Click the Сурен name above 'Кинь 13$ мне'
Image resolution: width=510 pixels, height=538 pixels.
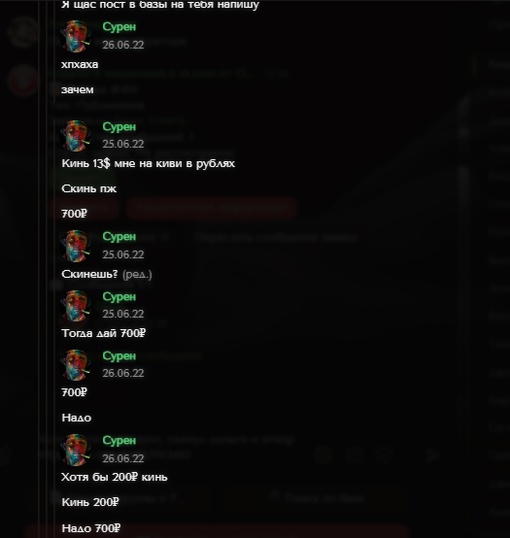[x=119, y=127]
